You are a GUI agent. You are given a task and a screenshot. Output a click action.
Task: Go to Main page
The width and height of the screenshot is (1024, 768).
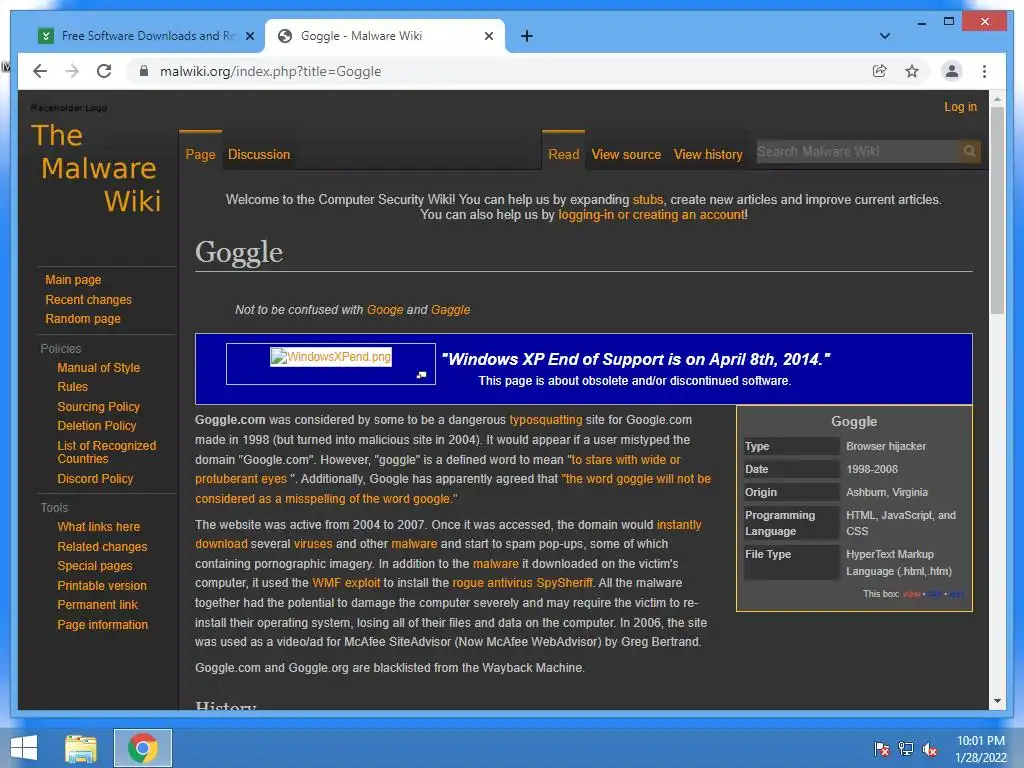[x=73, y=280]
